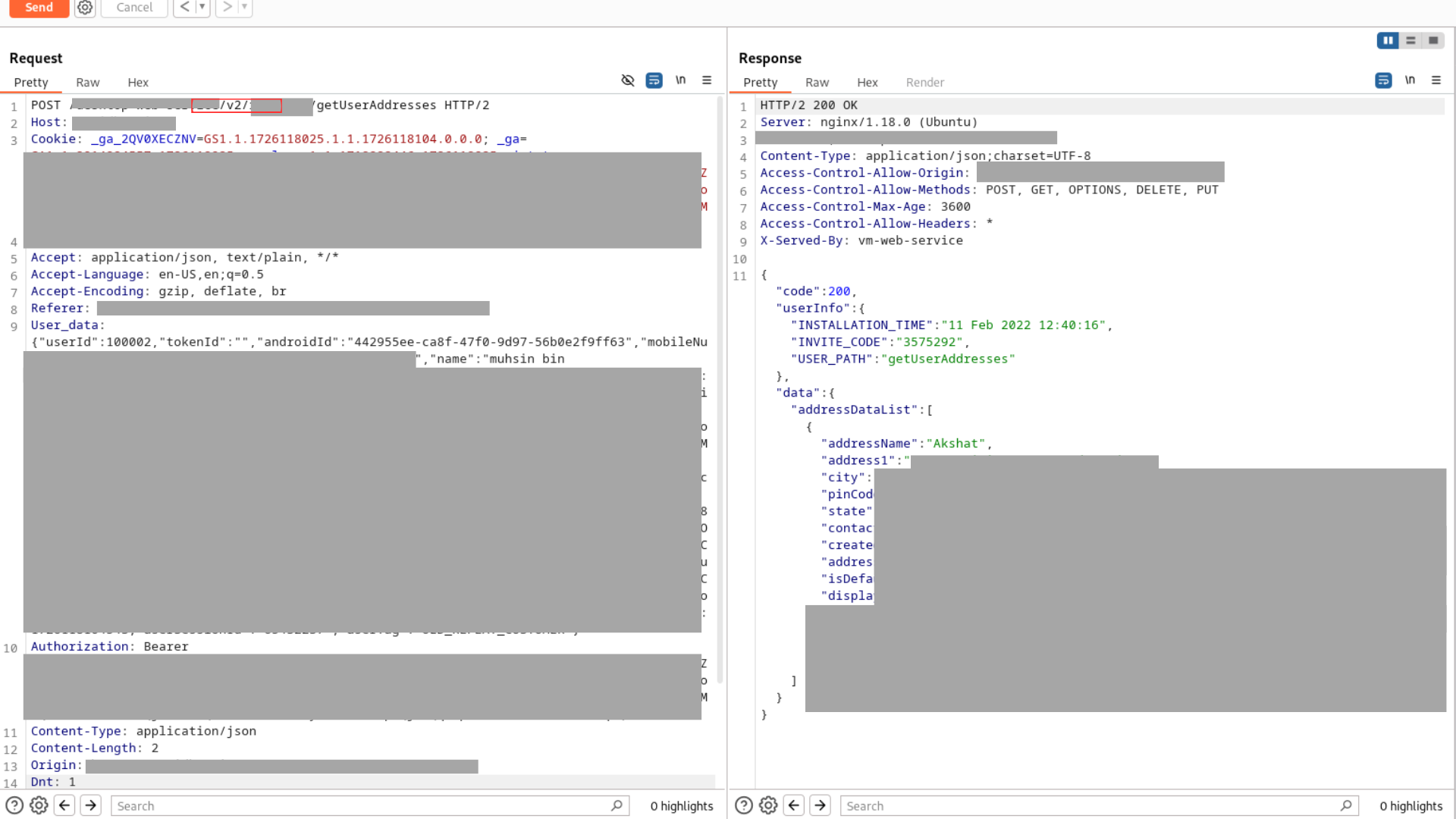Open Response panel hamburger menu
The image size is (1456, 819).
(x=1436, y=80)
